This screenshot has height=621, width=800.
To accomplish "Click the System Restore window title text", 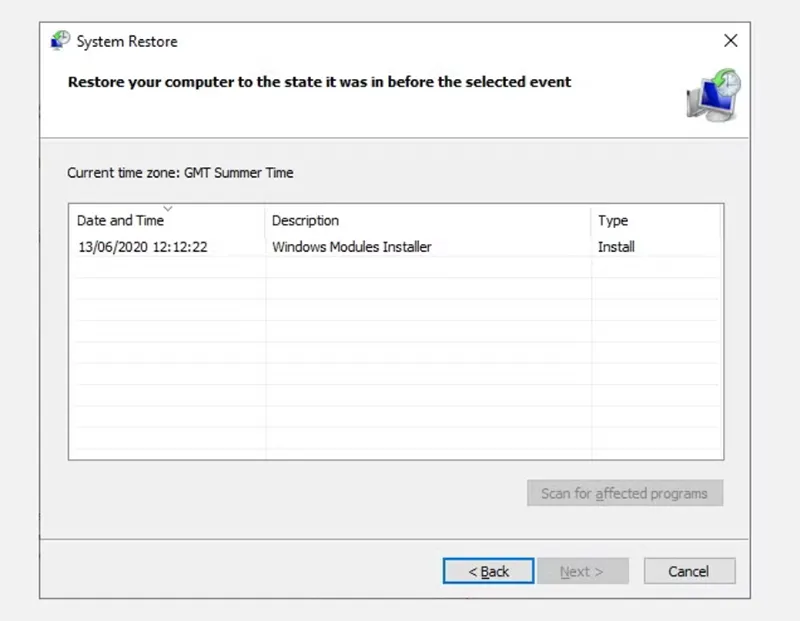I will (127, 42).
